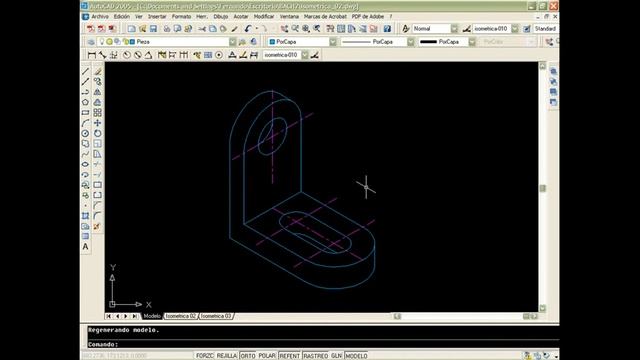Open the Modificar menu
Image resolution: width=640 pixels, height=360 pixels.
[264, 17]
